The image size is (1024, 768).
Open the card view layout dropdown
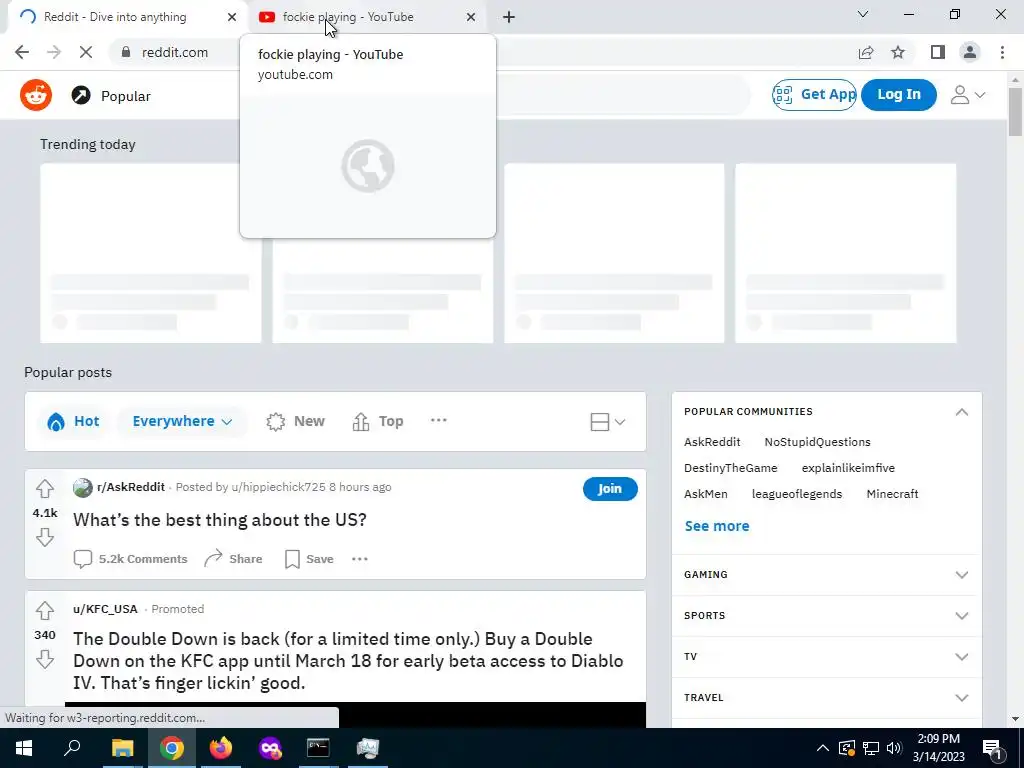[607, 422]
